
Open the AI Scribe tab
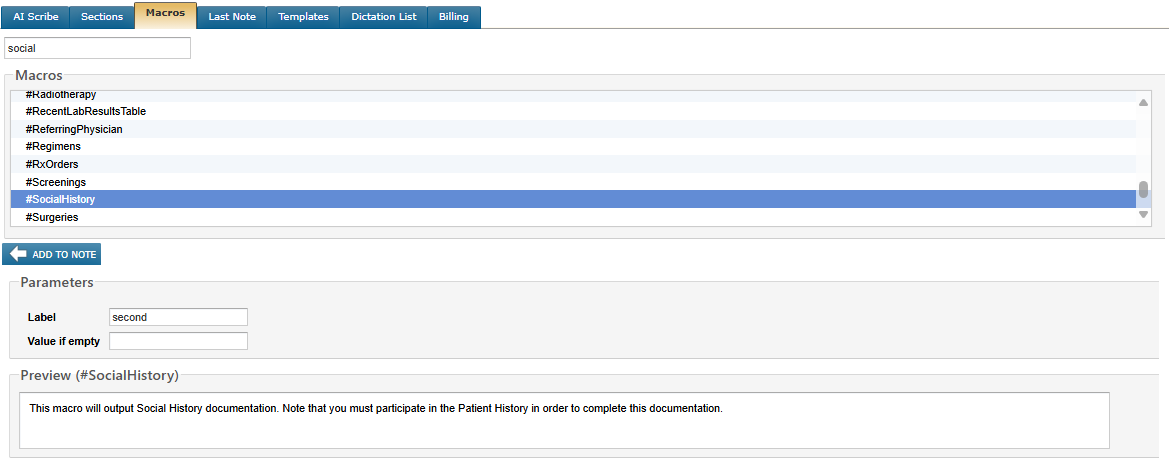(34, 17)
